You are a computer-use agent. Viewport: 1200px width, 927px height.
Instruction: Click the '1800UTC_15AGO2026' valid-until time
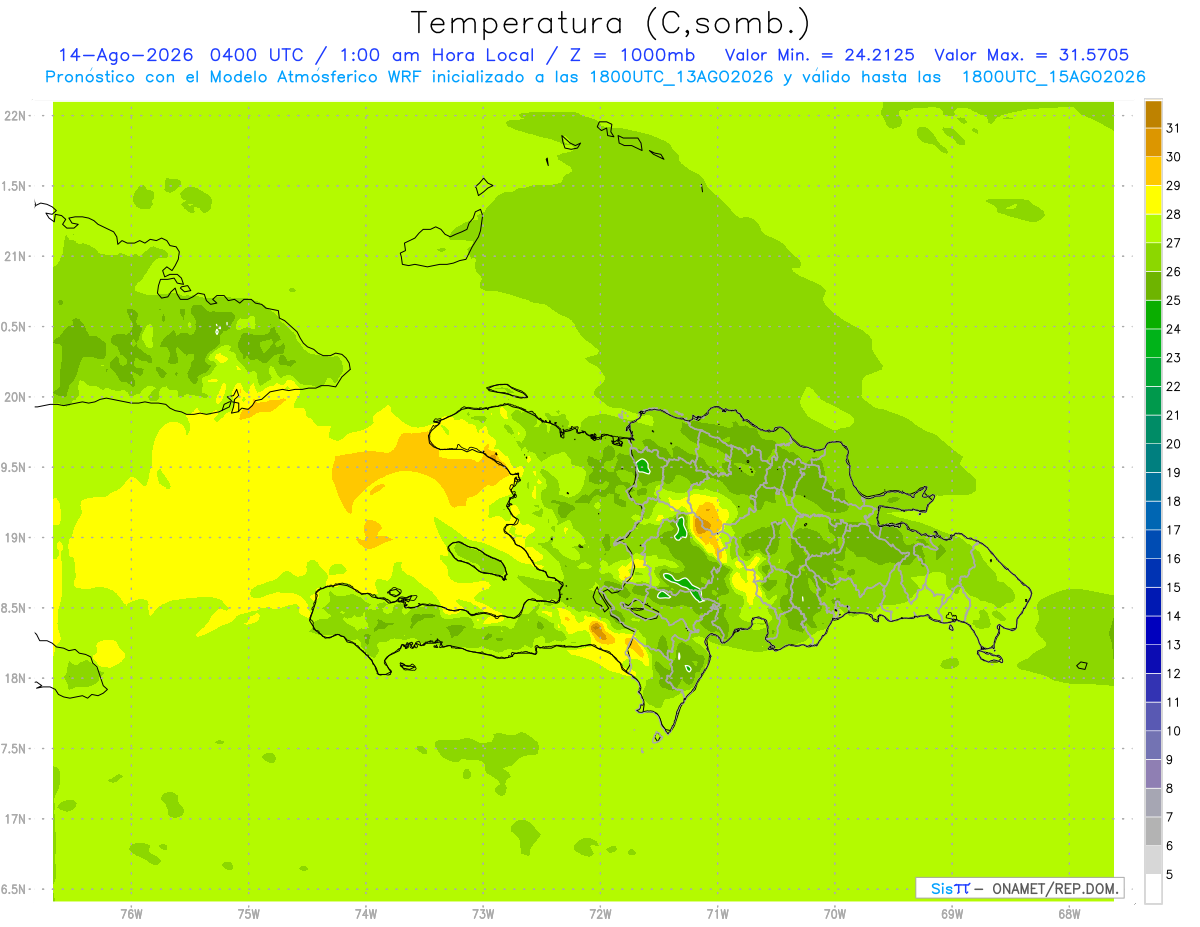point(1053,76)
